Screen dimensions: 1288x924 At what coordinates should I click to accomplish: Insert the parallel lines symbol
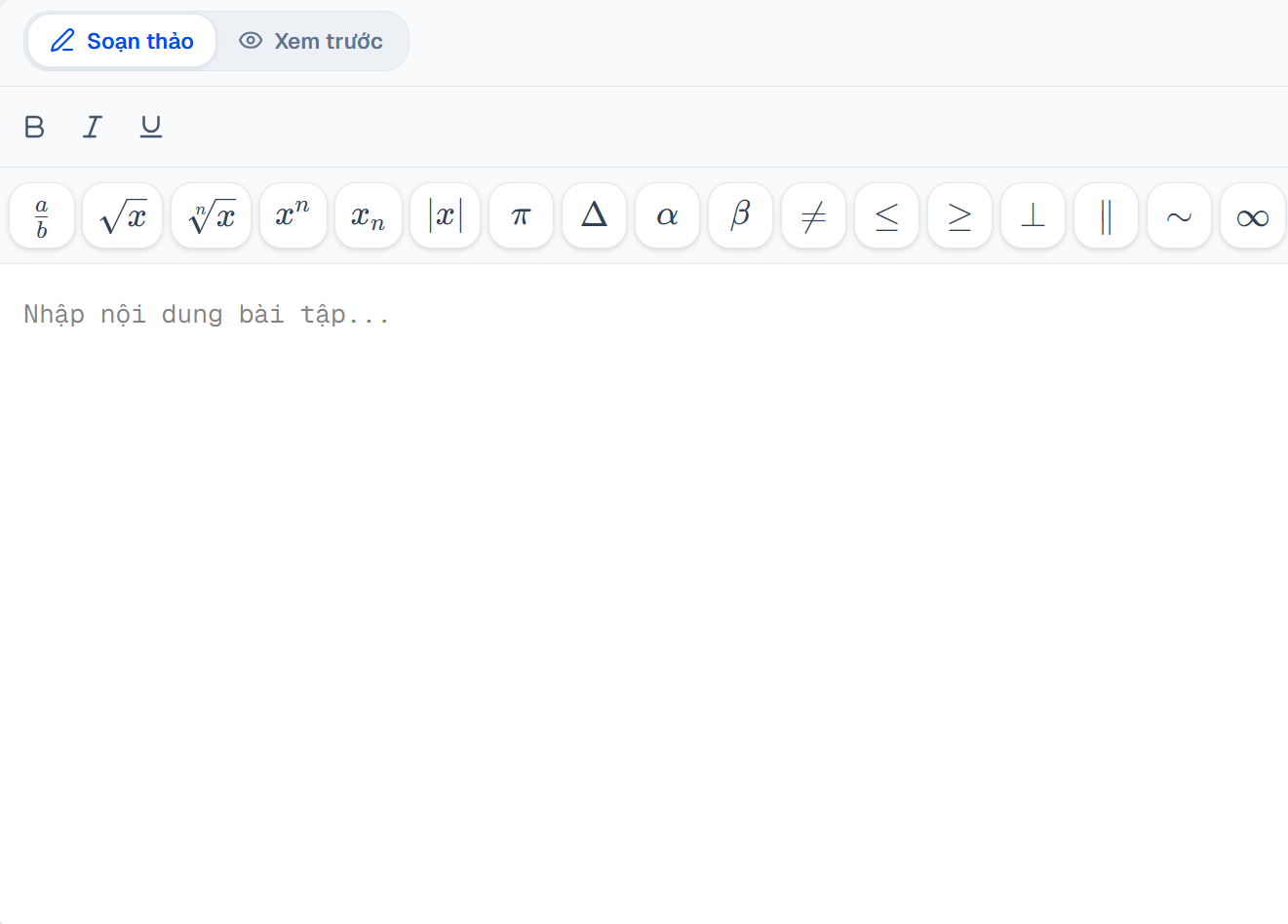point(1106,215)
